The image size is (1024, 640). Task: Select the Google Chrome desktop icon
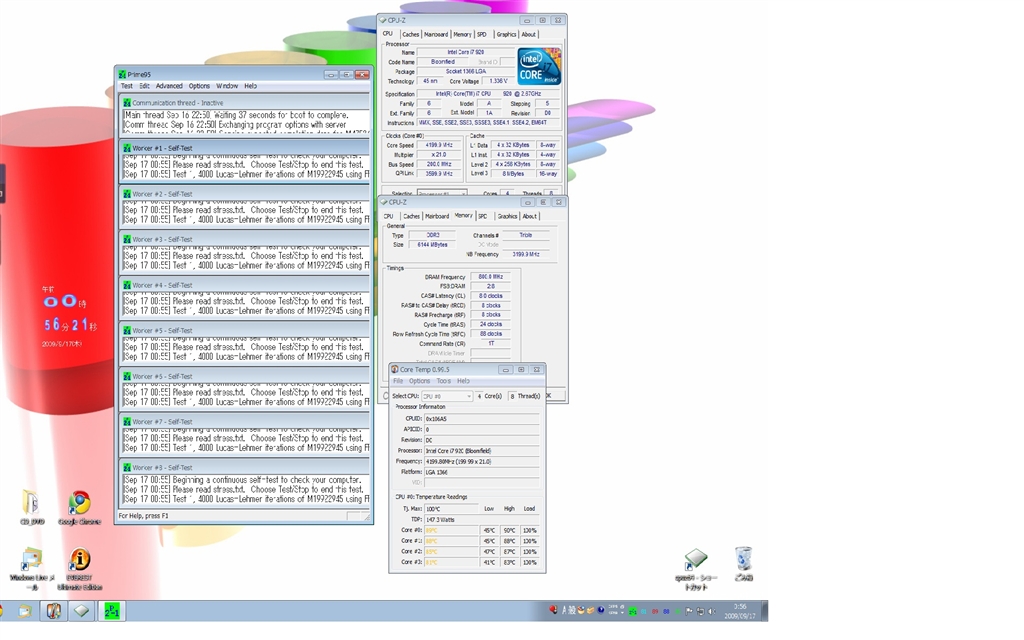click(x=80, y=507)
